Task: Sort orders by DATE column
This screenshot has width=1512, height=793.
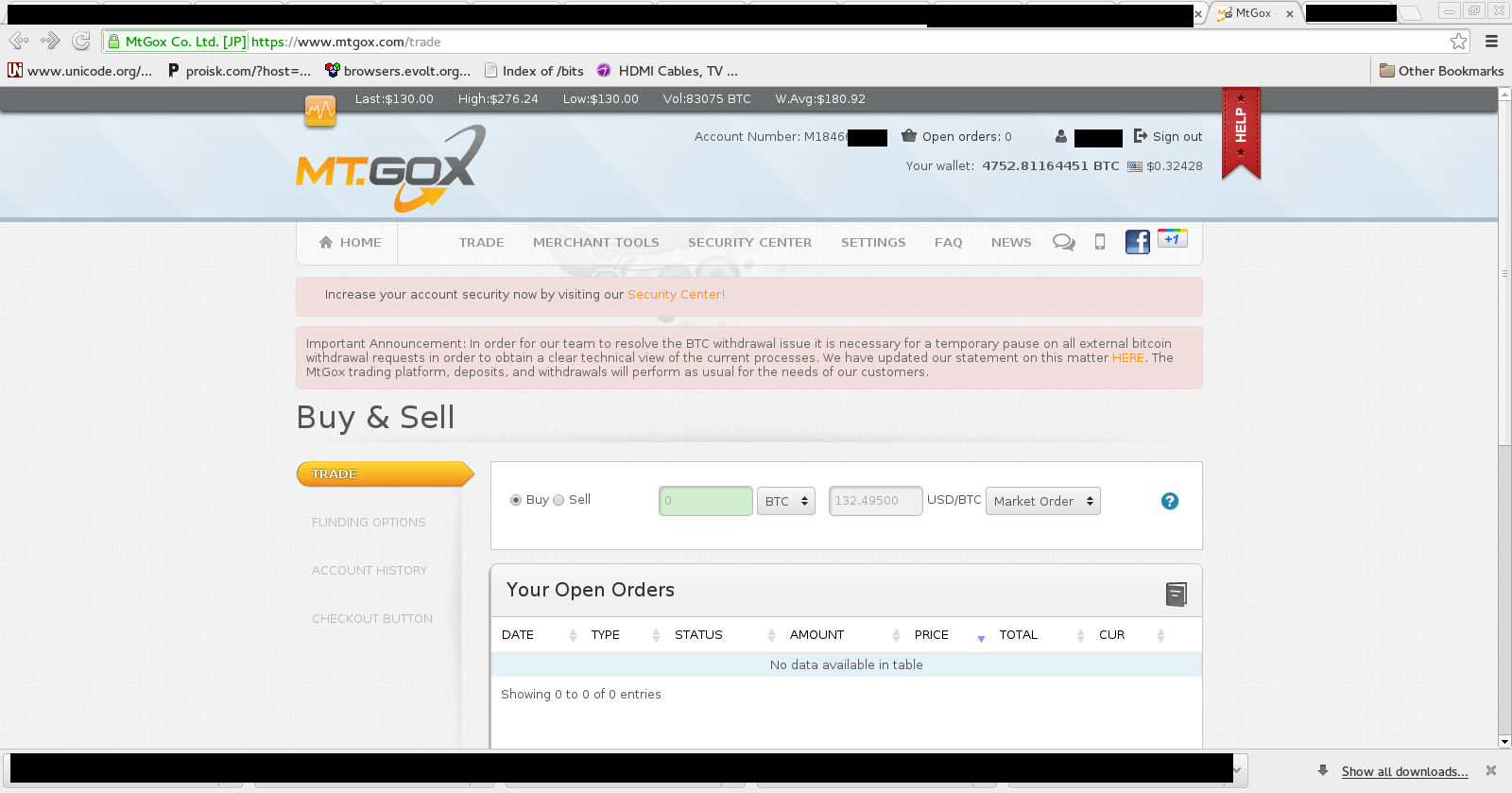Action: click(x=518, y=635)
